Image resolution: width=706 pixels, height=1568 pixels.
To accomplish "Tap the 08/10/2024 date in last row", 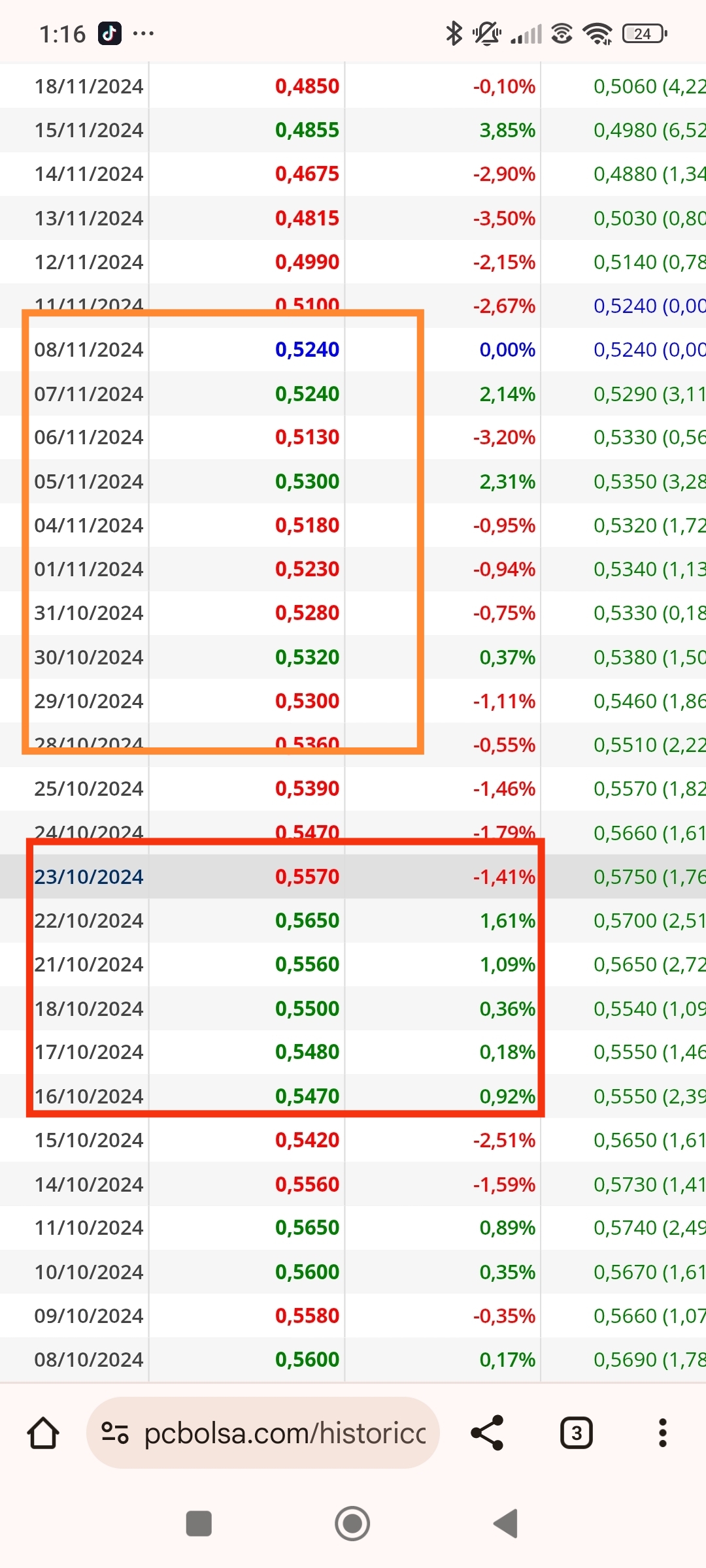I will click(89, 1360).
